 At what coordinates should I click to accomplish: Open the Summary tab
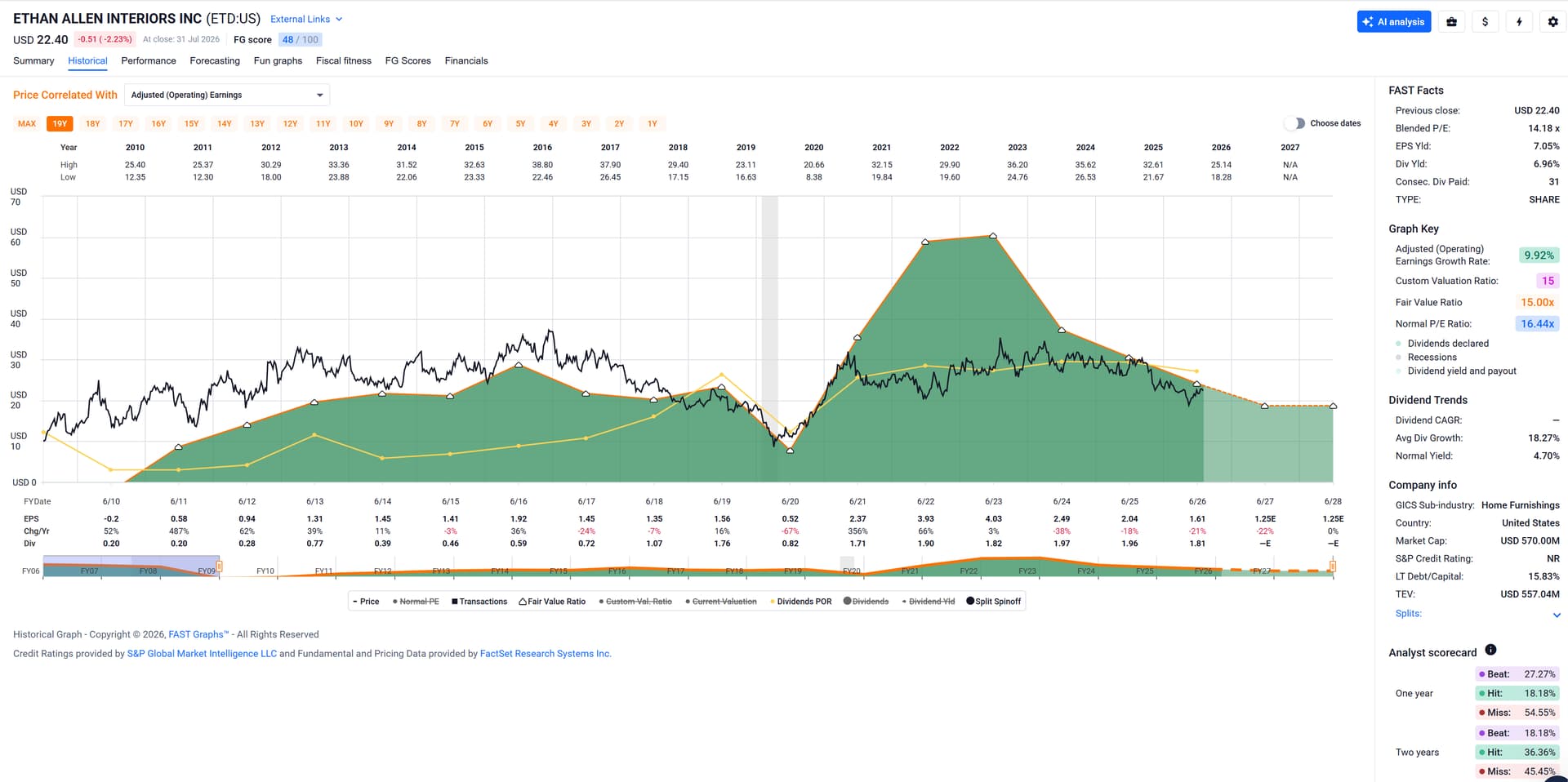click(33, 60)
